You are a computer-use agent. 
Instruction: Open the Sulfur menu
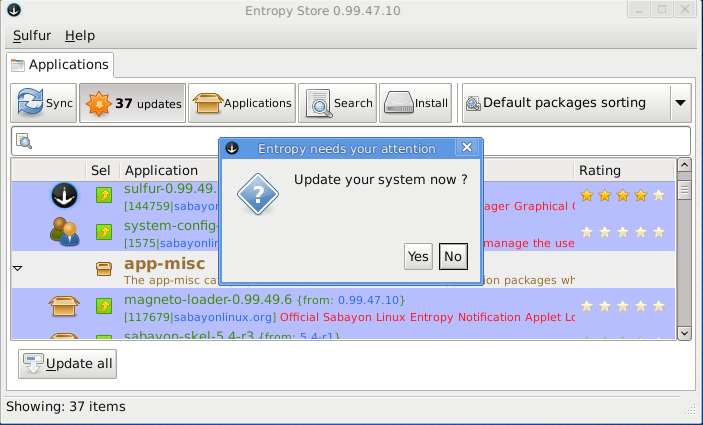point(32,35)
